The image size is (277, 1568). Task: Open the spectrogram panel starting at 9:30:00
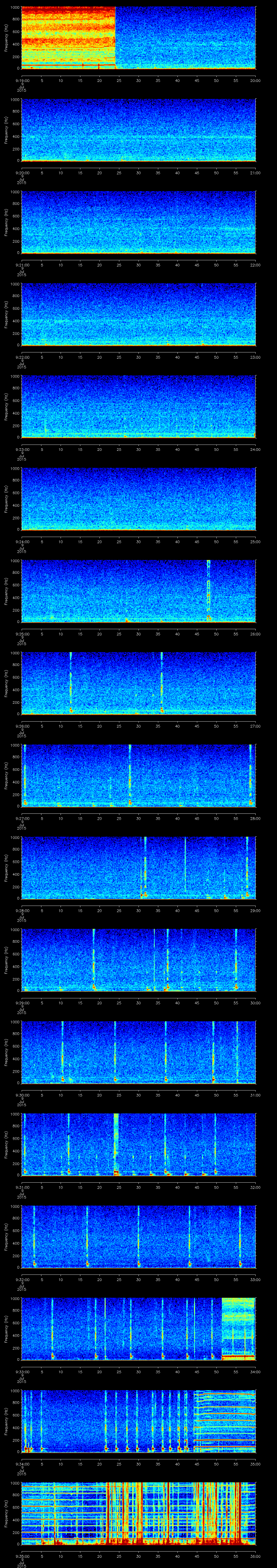pos(138,1052)
